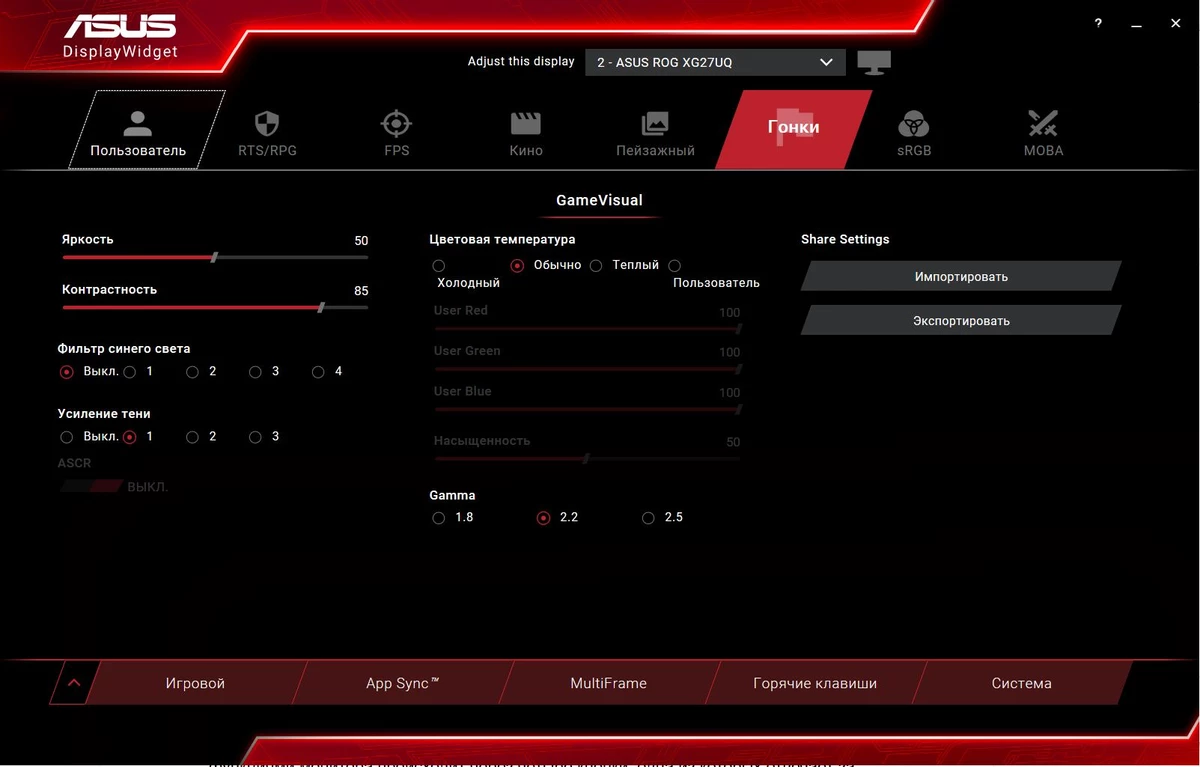Choose the Пейзажный picture icon
Image resolution: width=1200 pixels, height=767 pixels.
click(655, 124)
